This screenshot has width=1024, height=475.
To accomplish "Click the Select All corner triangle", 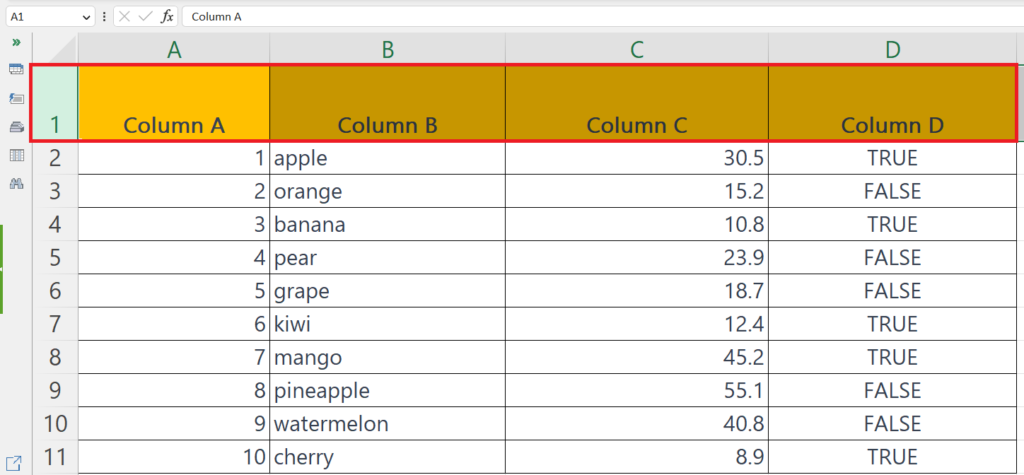I will click(x=55, y=50).
